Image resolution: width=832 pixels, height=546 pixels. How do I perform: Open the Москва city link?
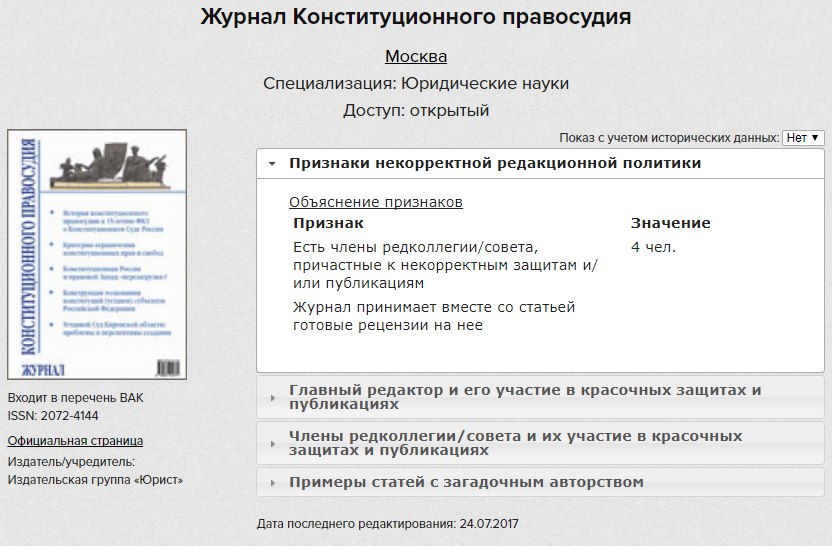click(x=416, y=56)
